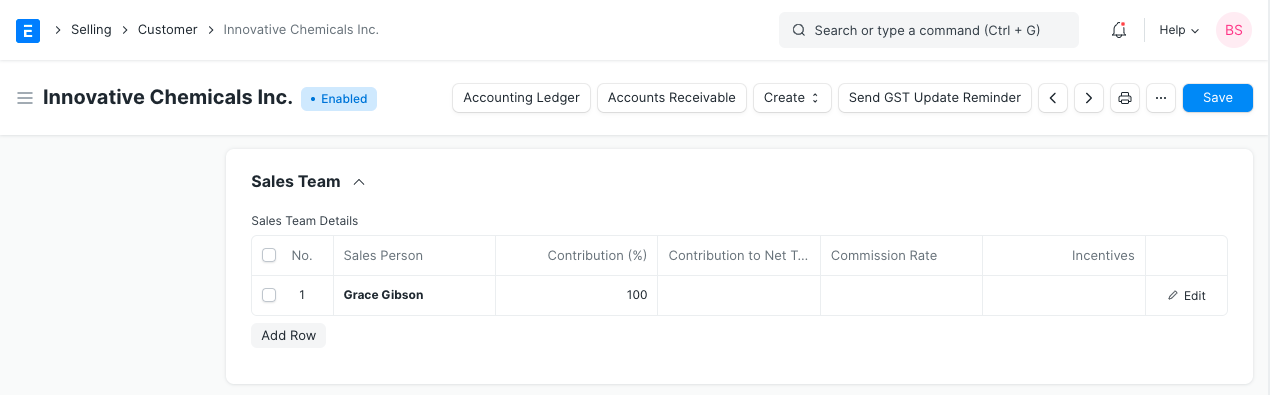
Task: Open Accounting Ledger report
Action: pyautogui.click(x=522, y=98)
